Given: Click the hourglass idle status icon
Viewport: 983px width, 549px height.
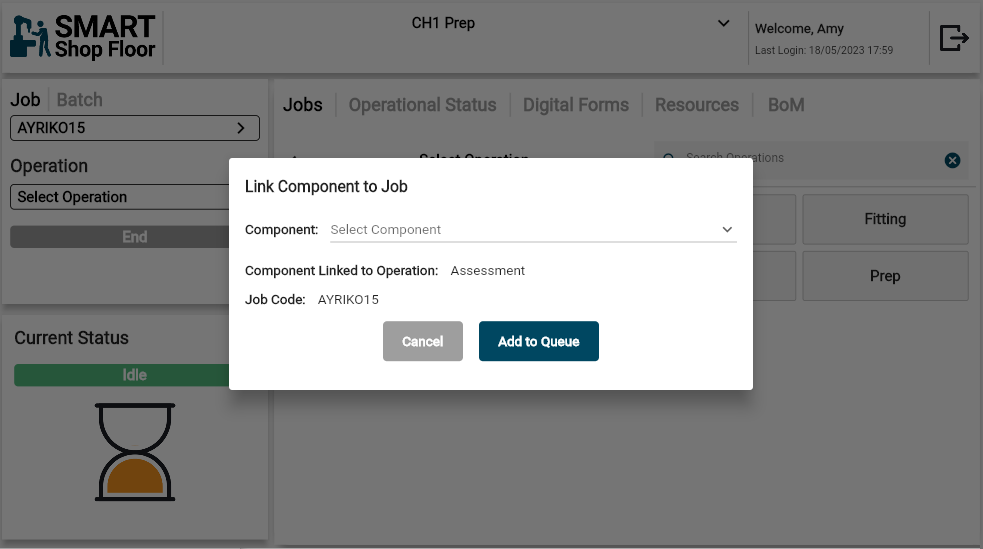Looking at the screenshot, I should click(x=135, y=452).
